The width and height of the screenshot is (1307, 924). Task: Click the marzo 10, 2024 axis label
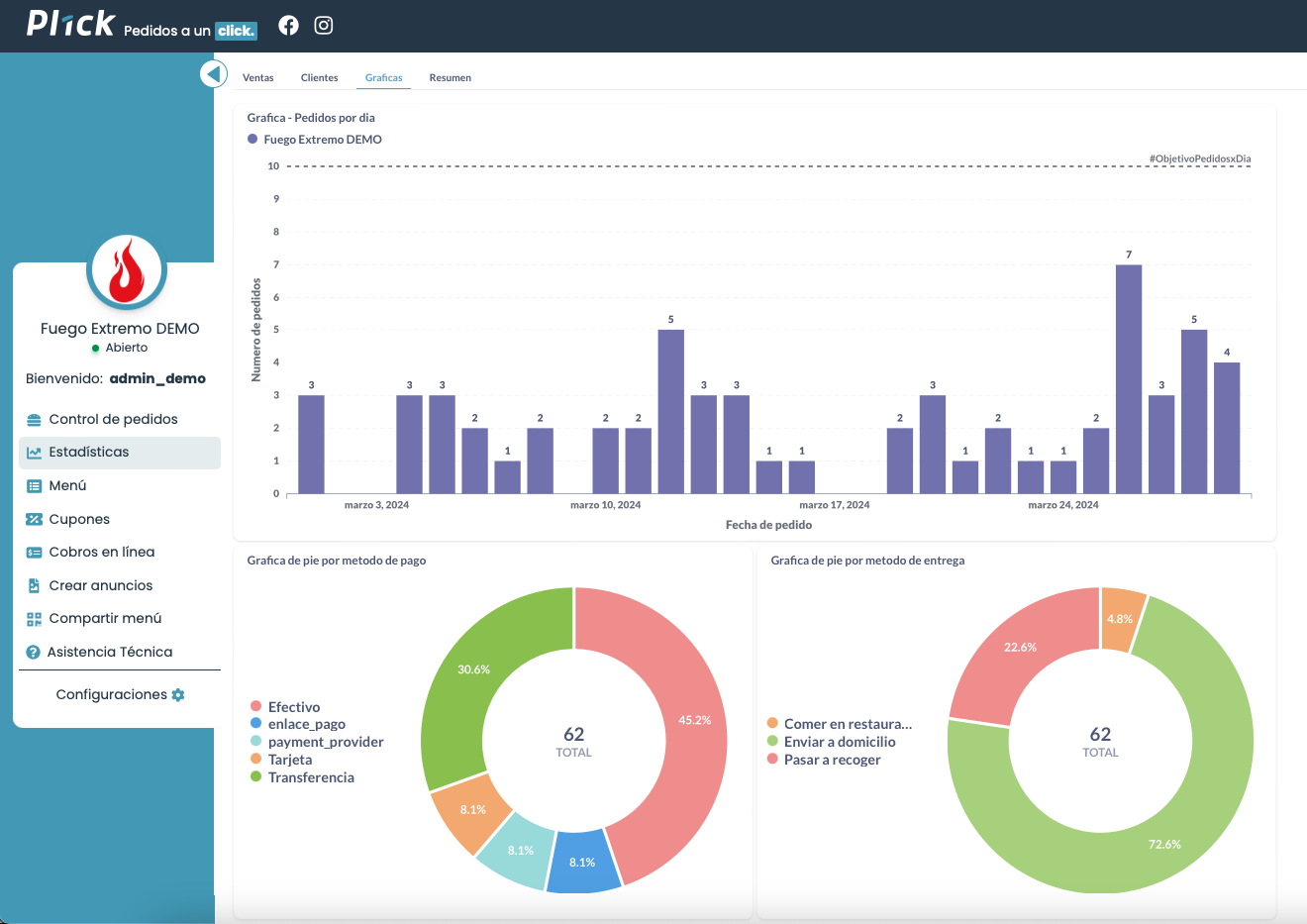tap(605, 505)
